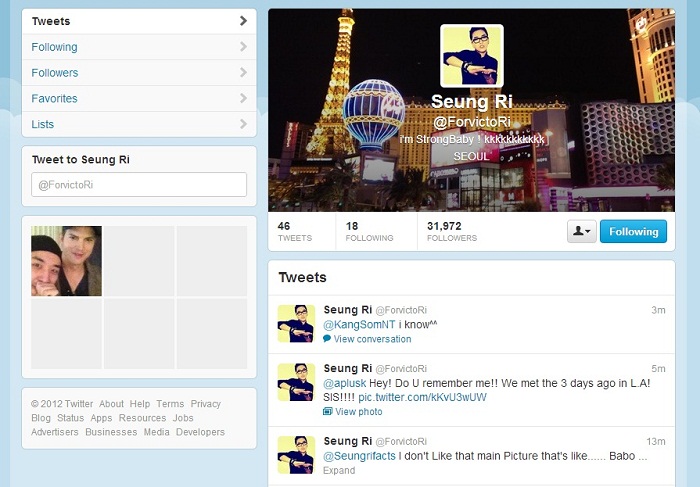The height and width of the screenshot is (487, 700).
Task: Open the Businesses footer link
Action: pyautogui.click(x=111, y=432)
